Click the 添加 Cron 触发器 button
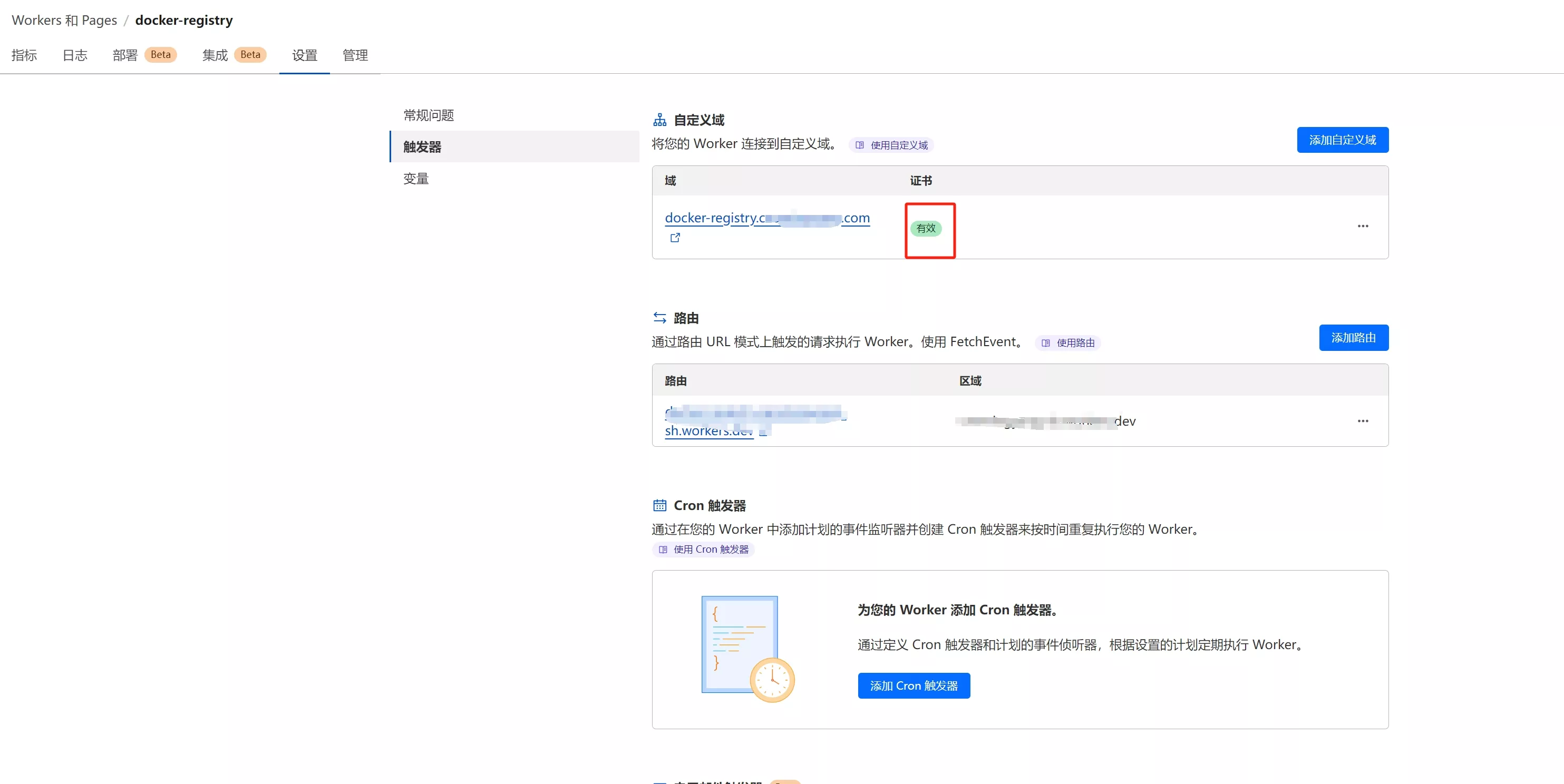 coord(913,685)
